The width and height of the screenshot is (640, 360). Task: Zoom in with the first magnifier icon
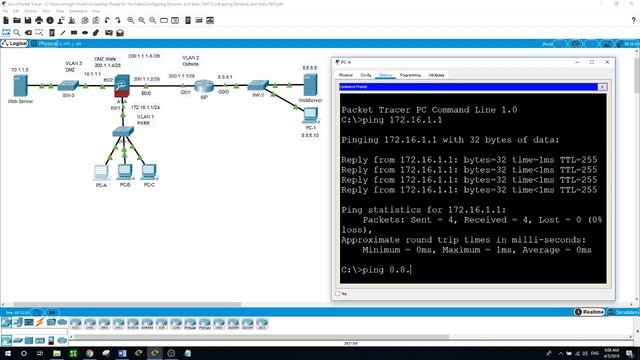coord(131,20)
